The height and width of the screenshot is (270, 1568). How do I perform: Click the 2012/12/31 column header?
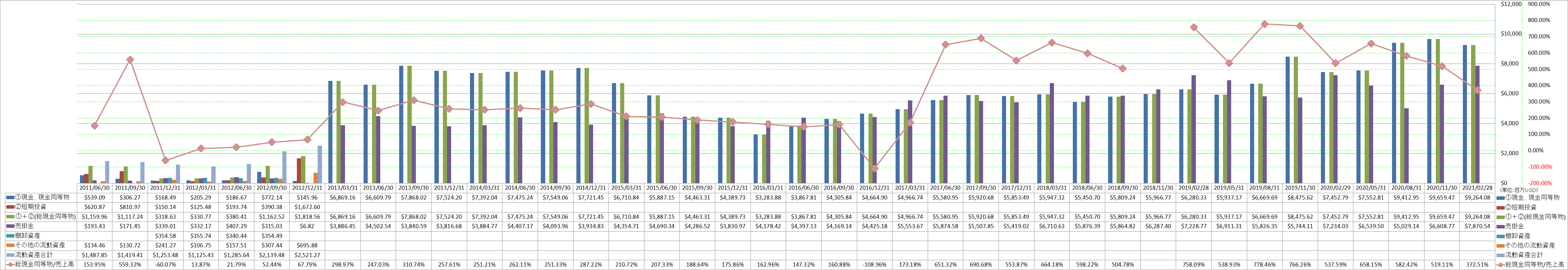pos(307,188)
